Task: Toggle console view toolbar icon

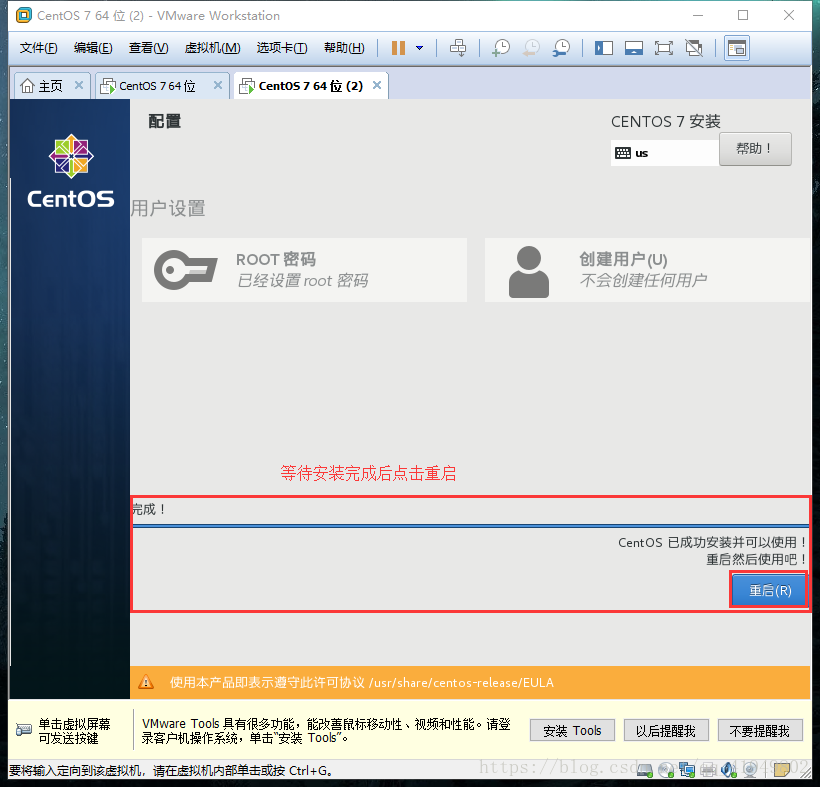Action: 737,48
